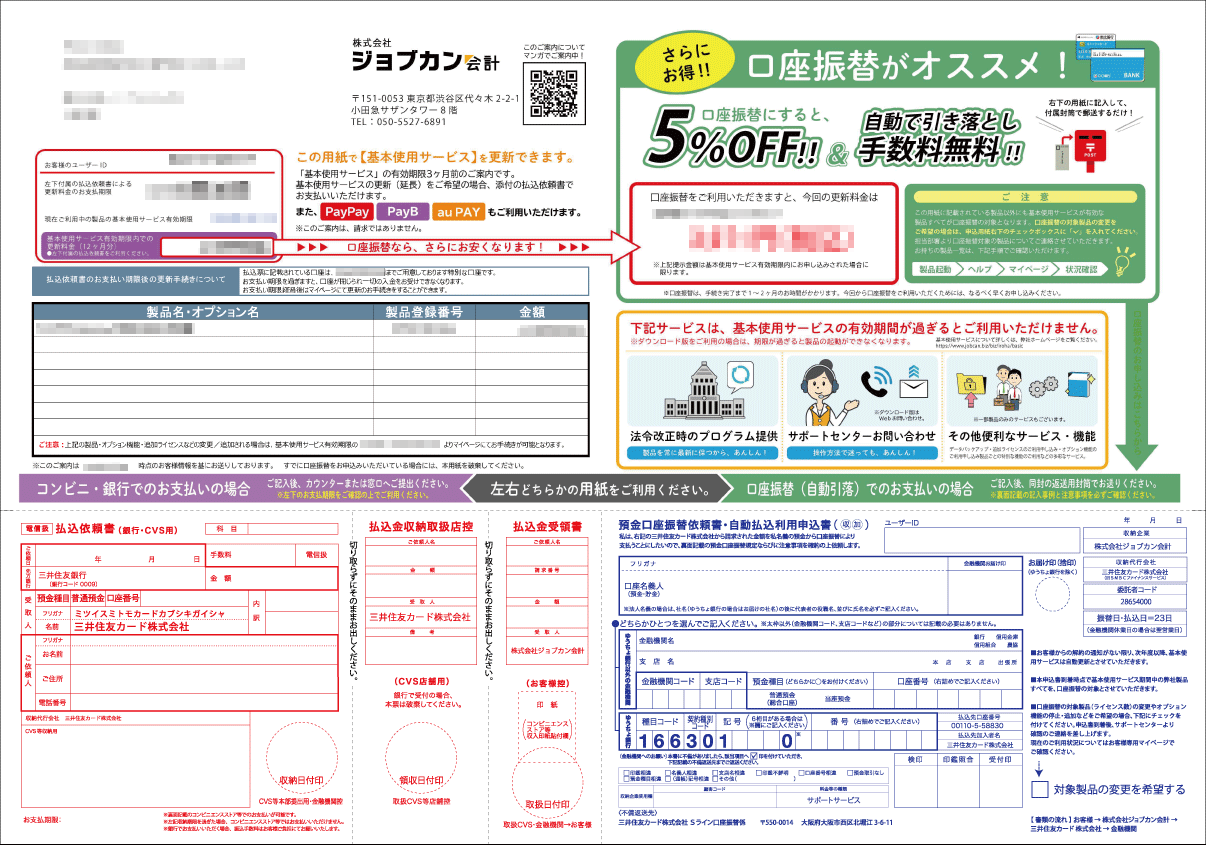Click the 払込金収納取扱店控 title
The image size is (1206, 845).
(x=420, y=526)
